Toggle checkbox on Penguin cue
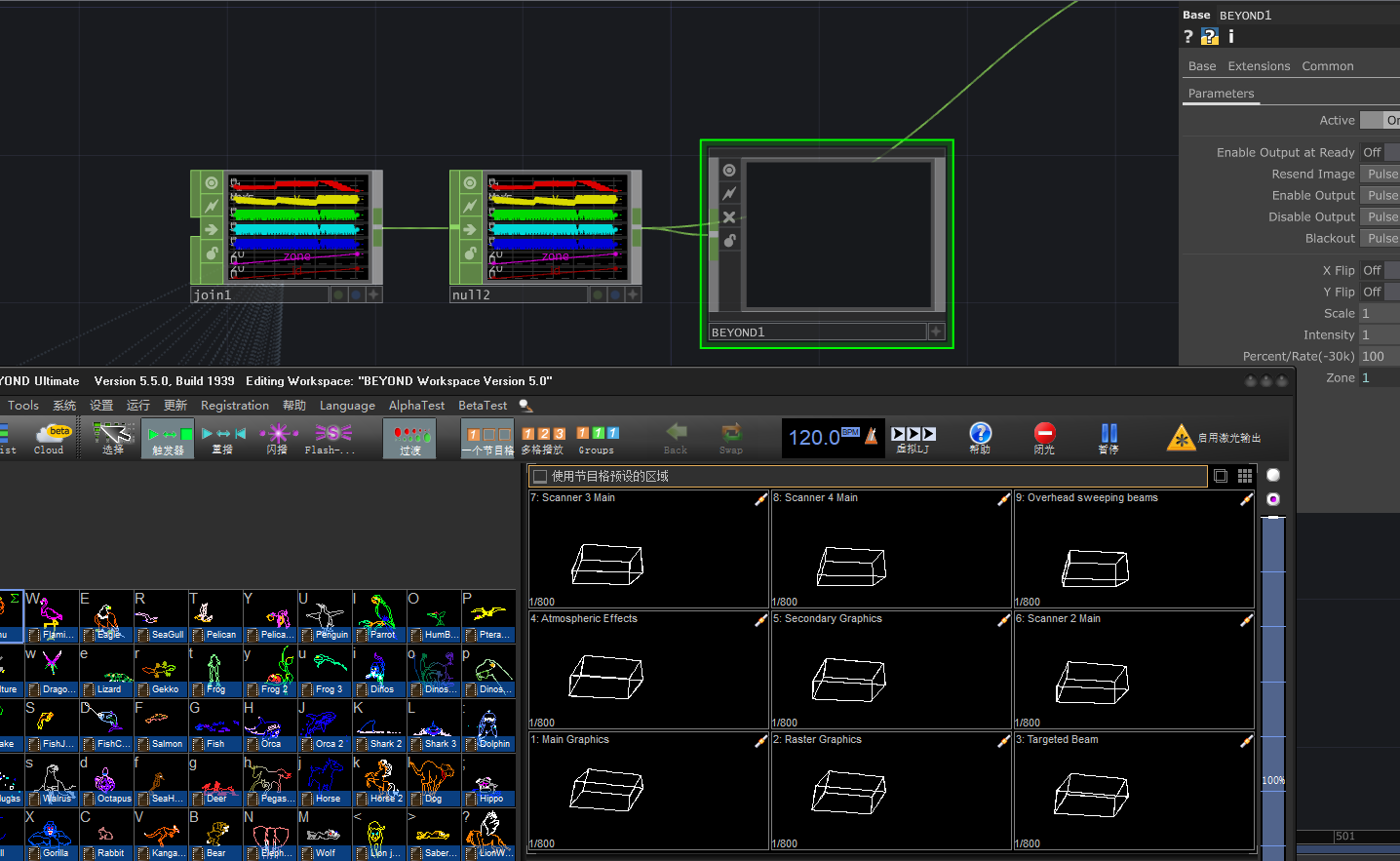 pyautogui.click(x=307, y=635)
